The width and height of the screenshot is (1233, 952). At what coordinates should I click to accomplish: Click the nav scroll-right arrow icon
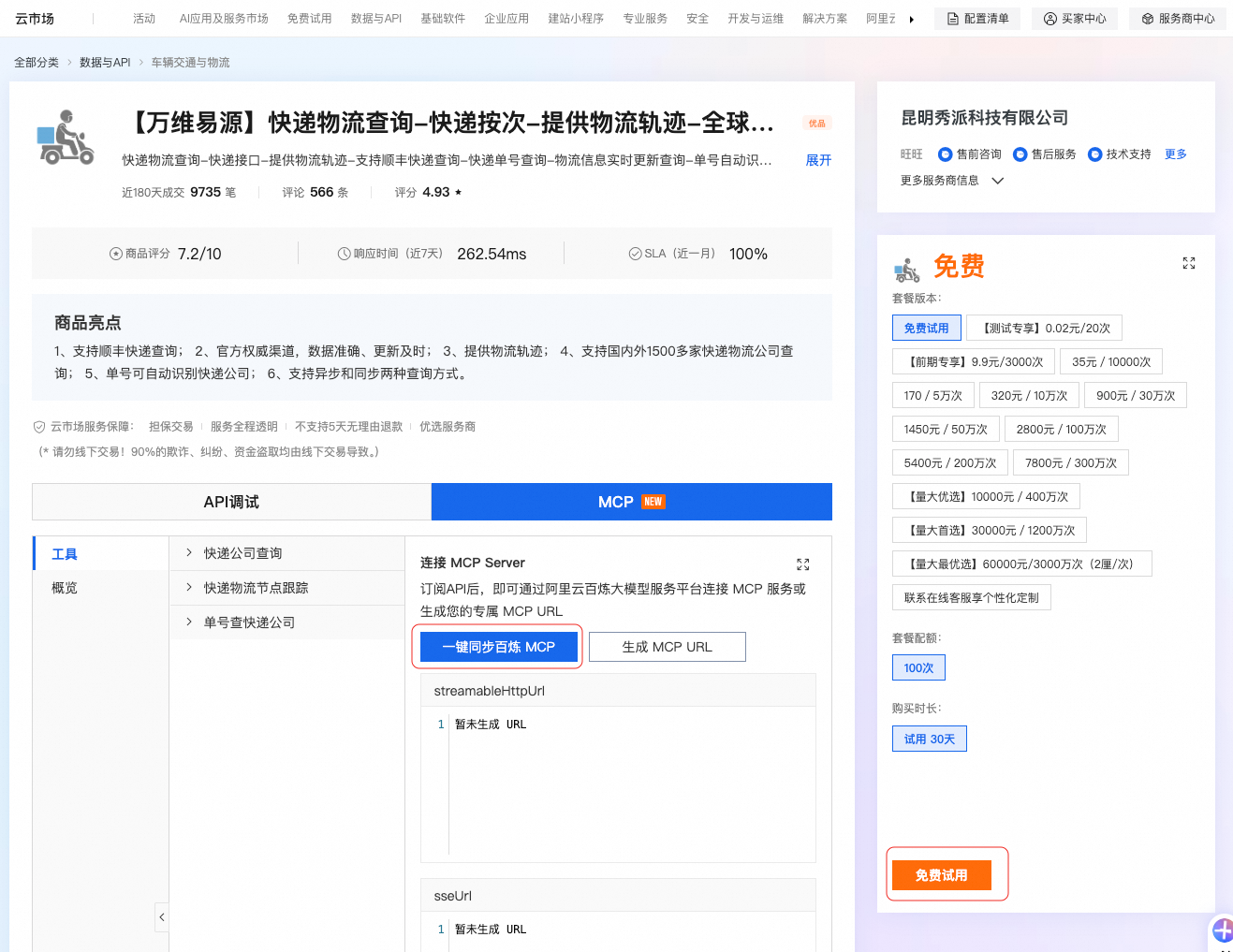point(911,19)
